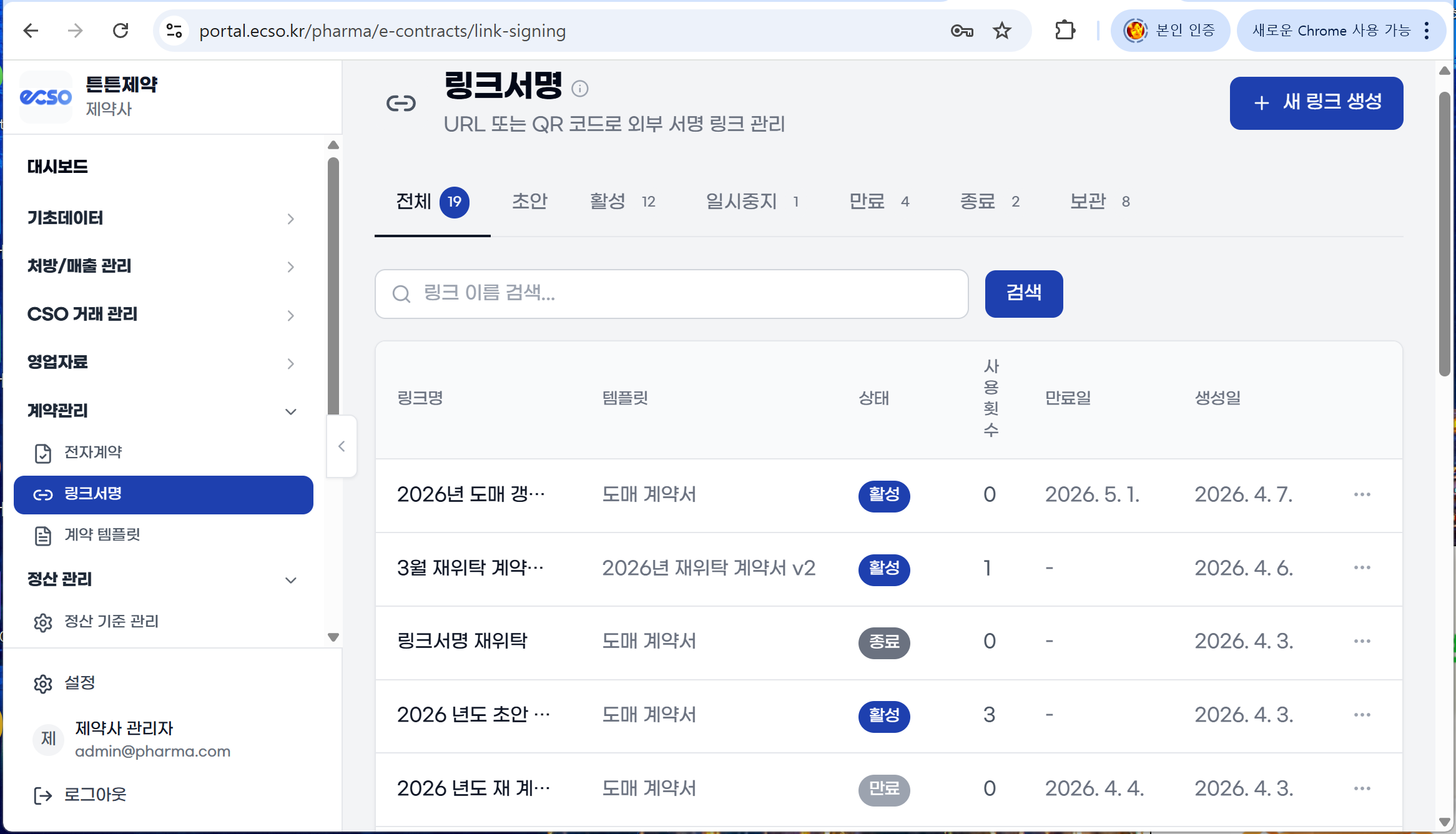
Task: Collapse the 계약관리 menu section
Action: (290, 411)
